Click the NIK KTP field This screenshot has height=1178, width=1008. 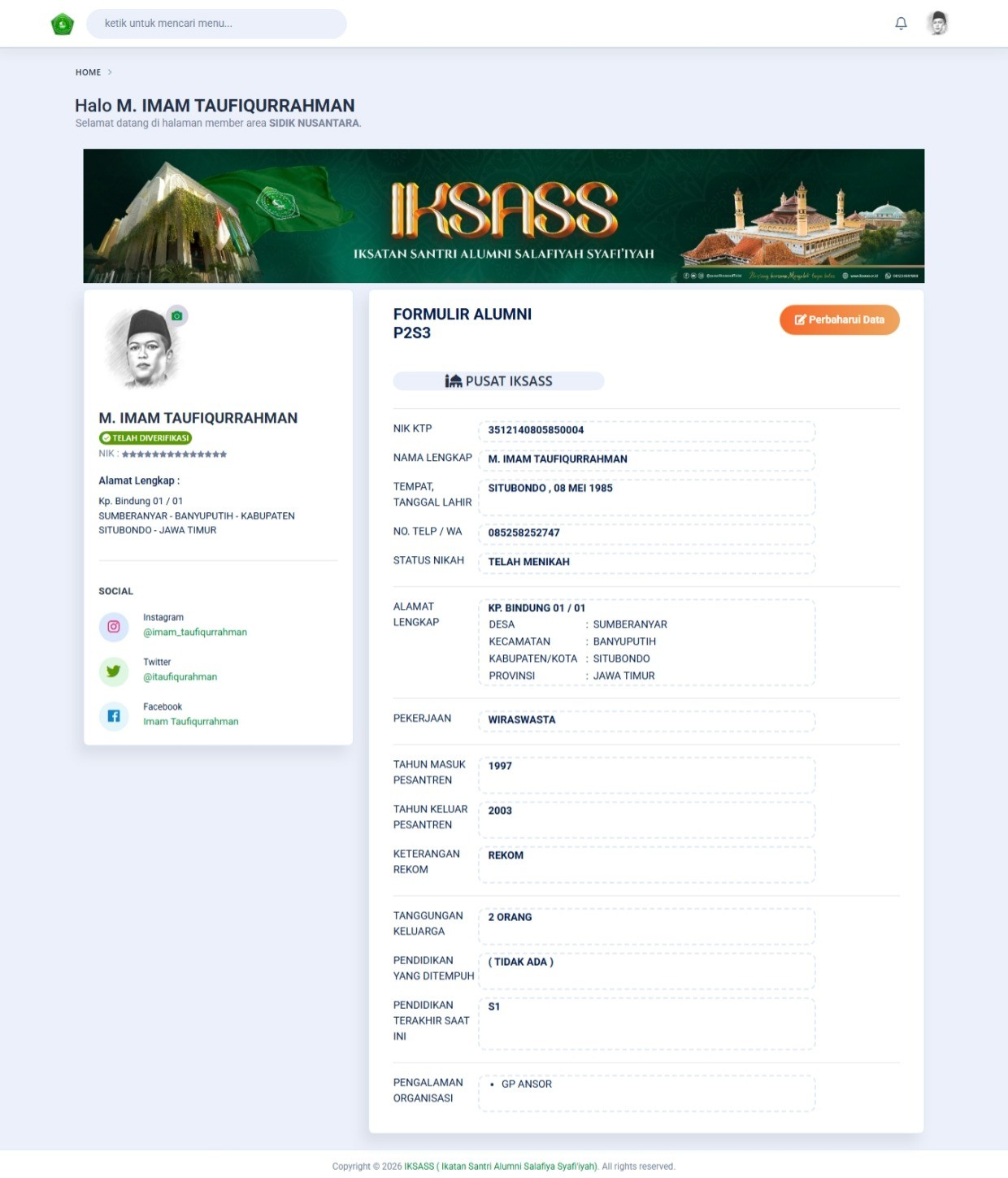(x=646, y=430)
